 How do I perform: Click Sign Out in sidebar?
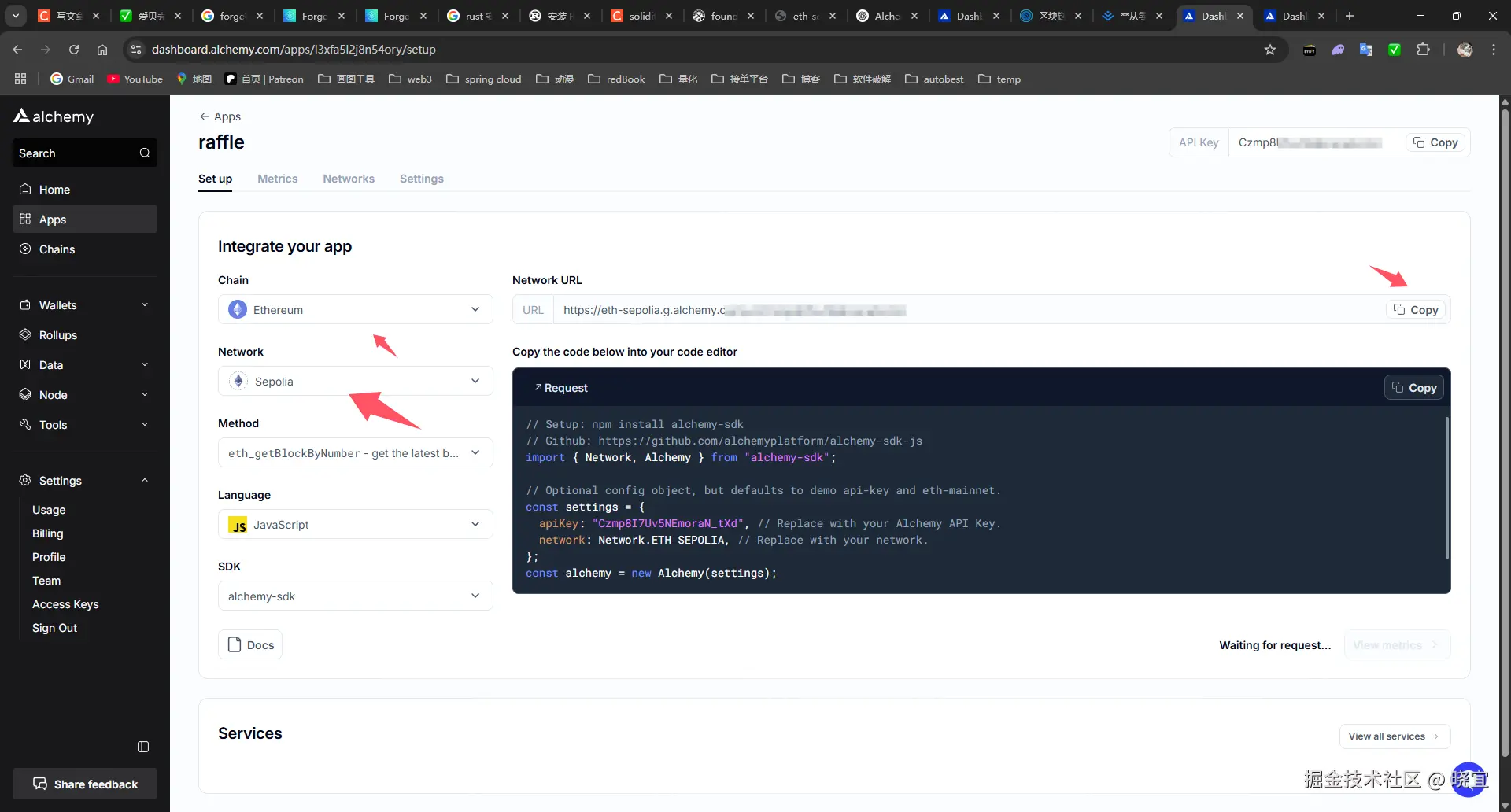click(55, 628)
